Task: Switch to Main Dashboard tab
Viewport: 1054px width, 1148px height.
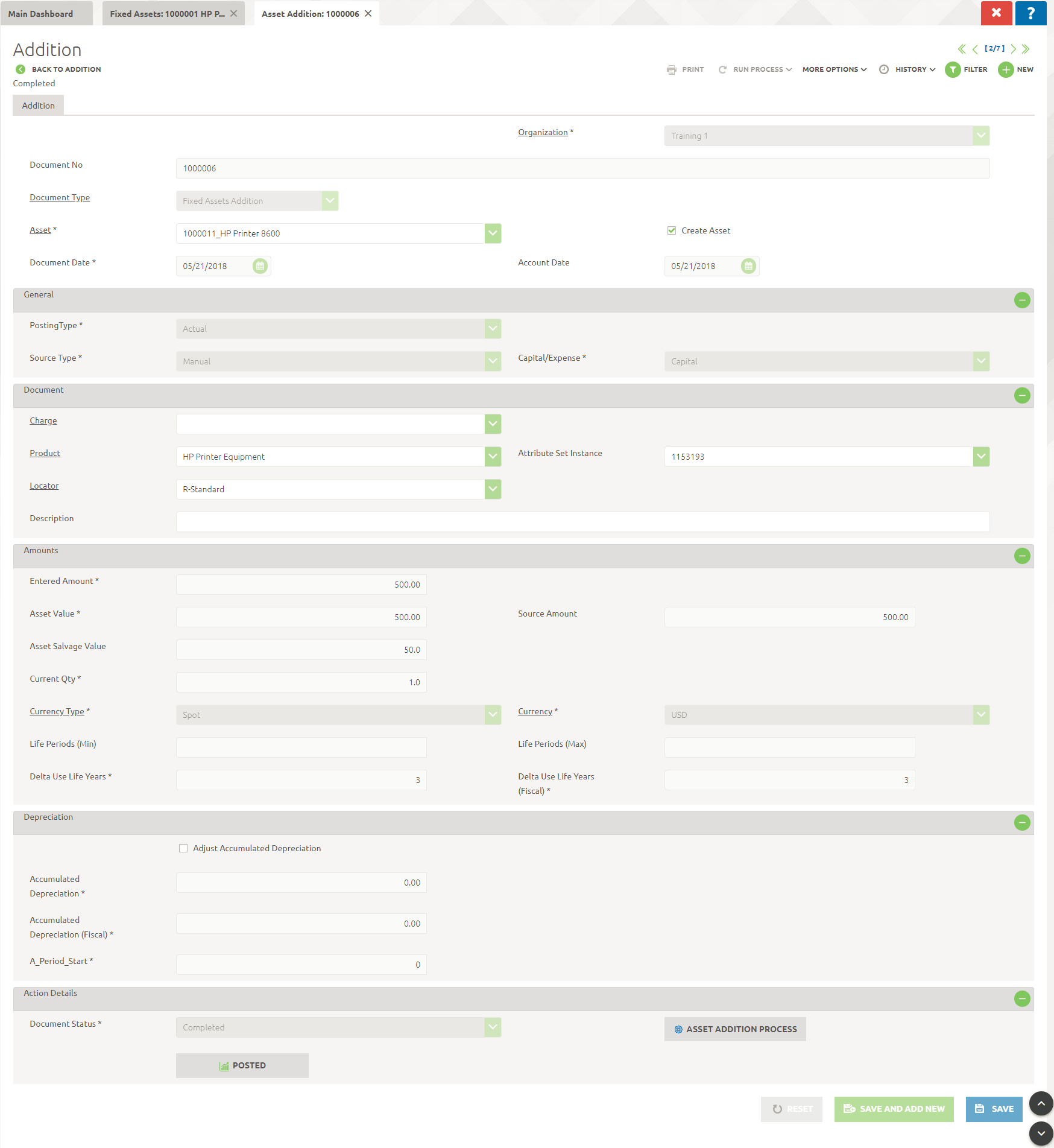Action: coord(41,13)
